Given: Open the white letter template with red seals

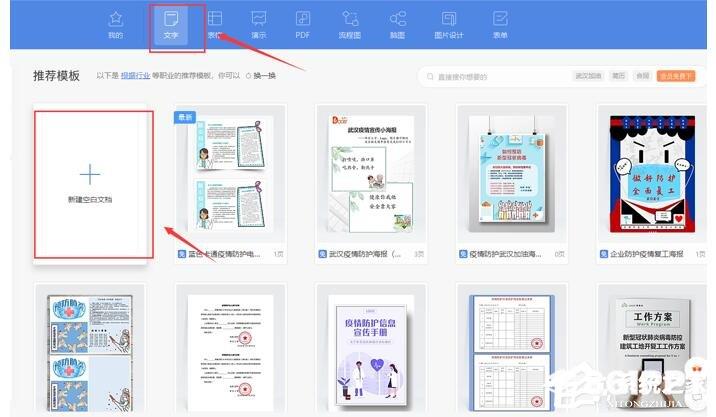Looking at the screenshot, I should point(231,353).
